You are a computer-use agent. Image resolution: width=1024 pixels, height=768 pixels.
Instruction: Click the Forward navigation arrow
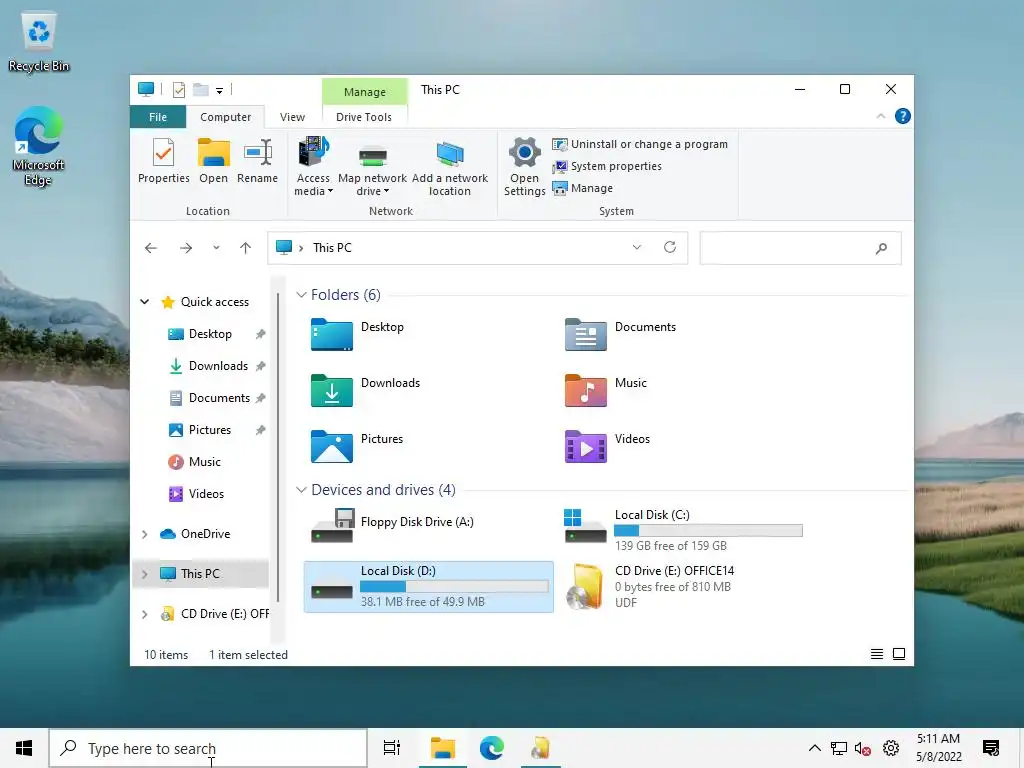click(x=186, y=248)
